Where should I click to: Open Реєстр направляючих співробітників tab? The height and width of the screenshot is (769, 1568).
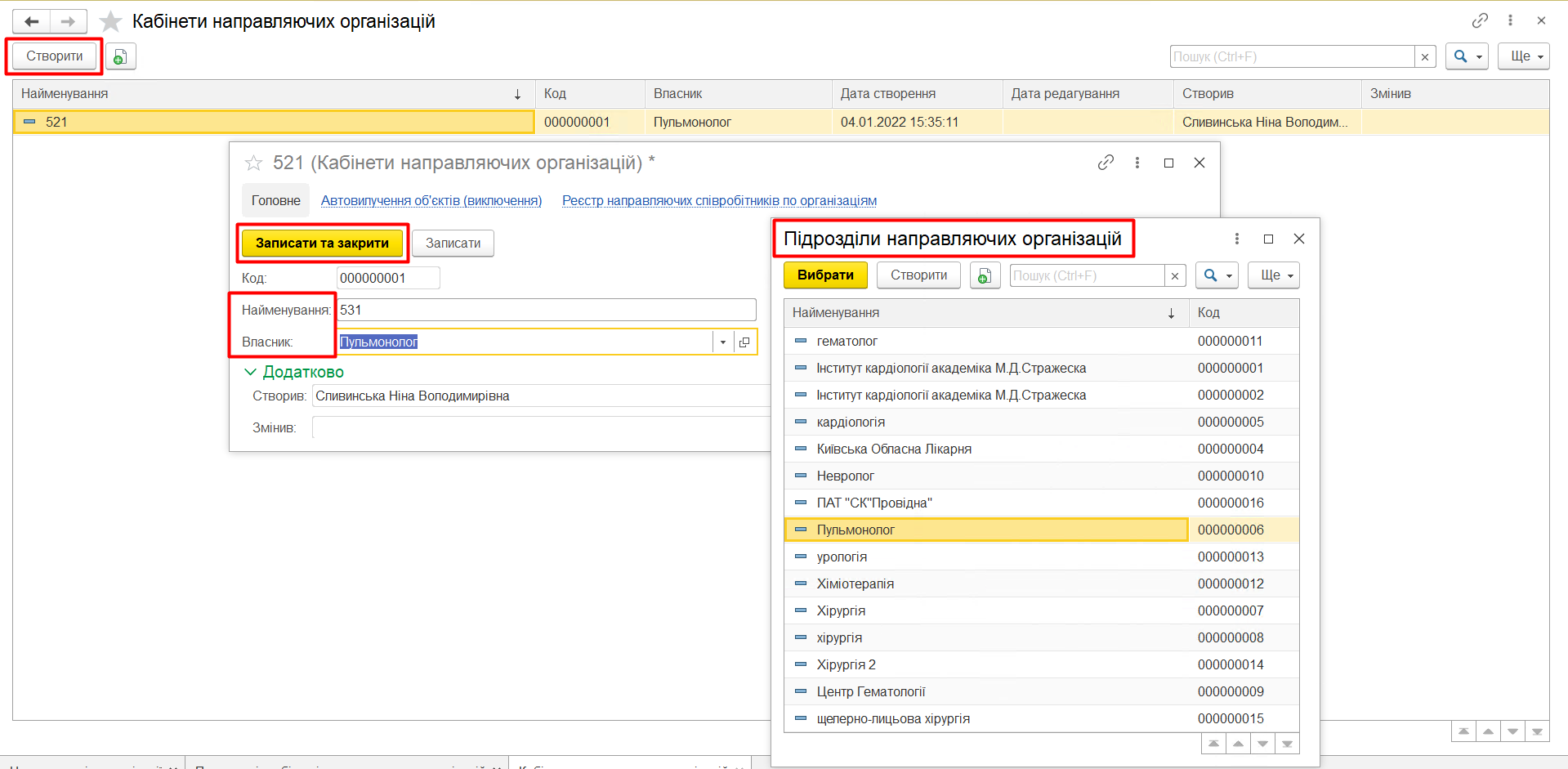click(x=719, y=200)
